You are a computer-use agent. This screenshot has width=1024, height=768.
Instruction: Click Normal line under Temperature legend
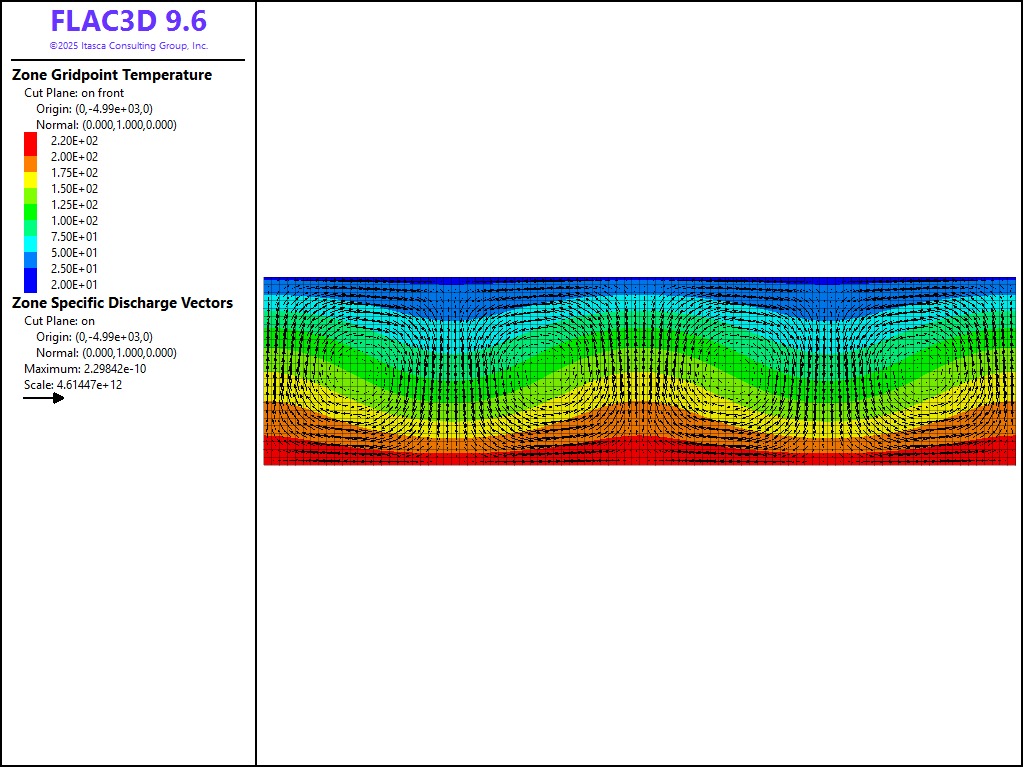pyautogui.click(x=106, y=125)
